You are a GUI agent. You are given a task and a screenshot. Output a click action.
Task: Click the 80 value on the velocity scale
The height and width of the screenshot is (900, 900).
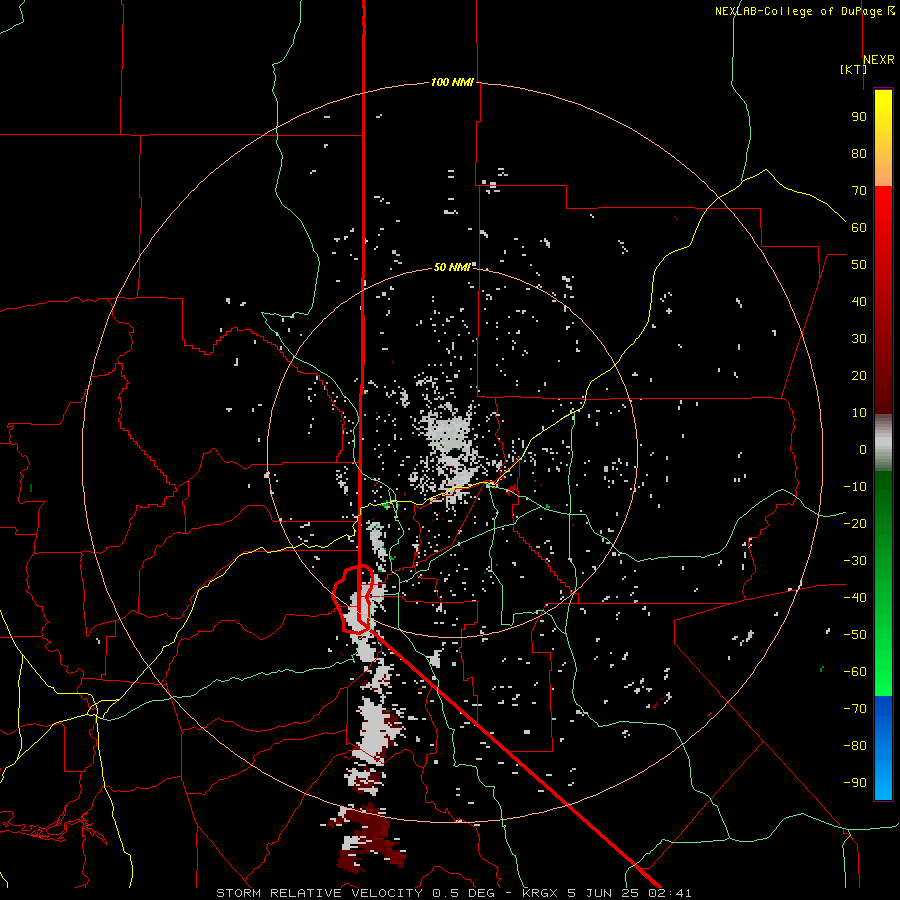[859, 154]
